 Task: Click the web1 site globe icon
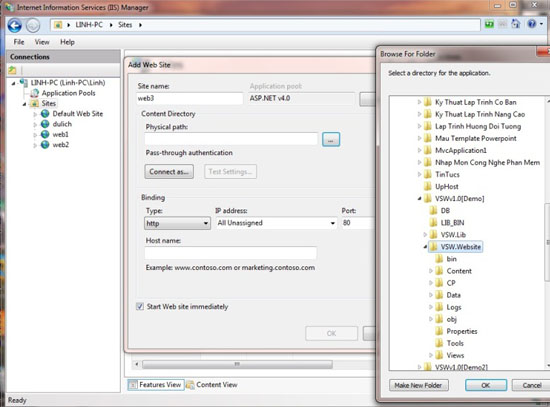click(45, 134)
